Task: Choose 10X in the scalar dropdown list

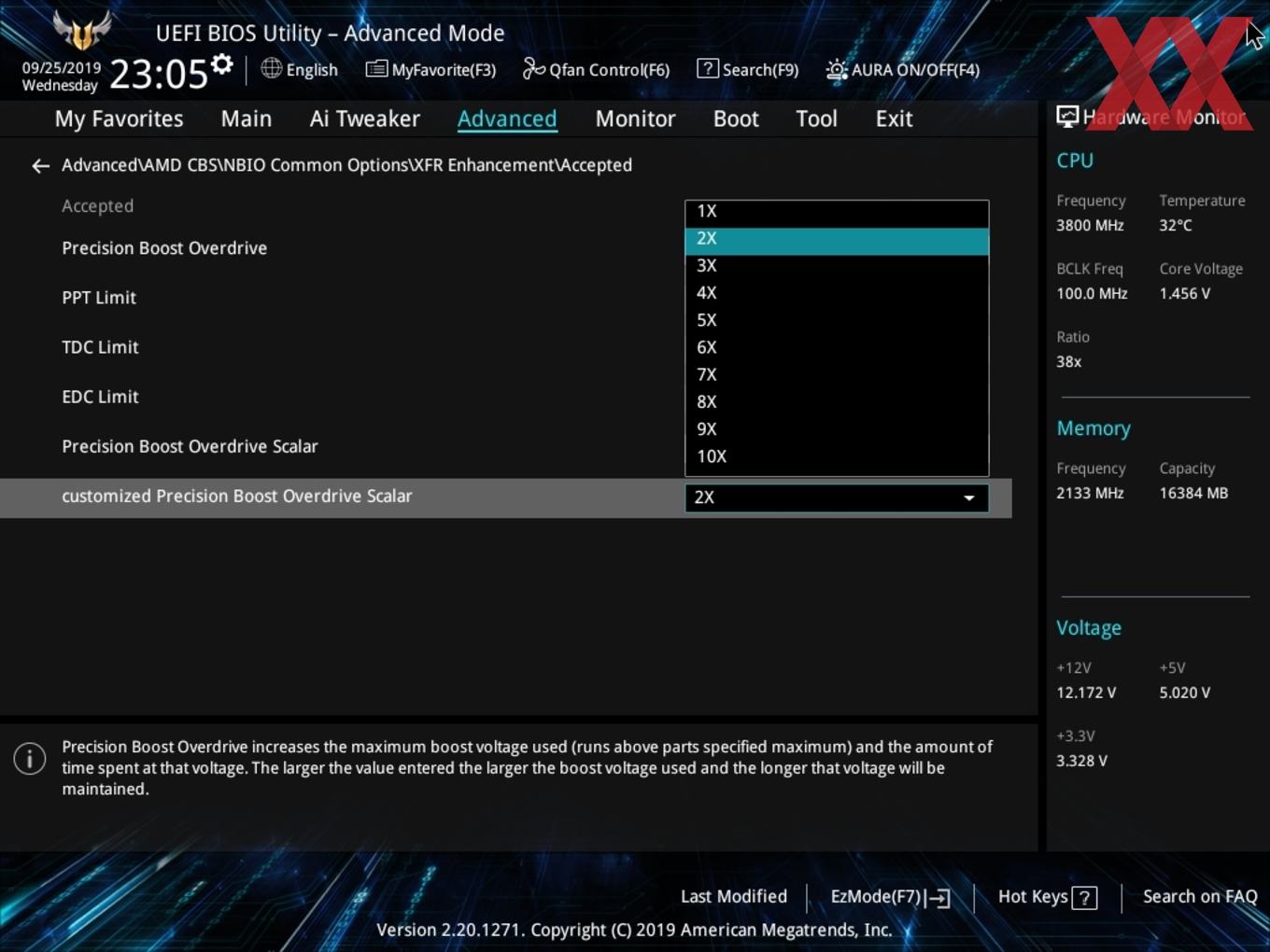Action: pyautogui.click(x=837, y=456)
